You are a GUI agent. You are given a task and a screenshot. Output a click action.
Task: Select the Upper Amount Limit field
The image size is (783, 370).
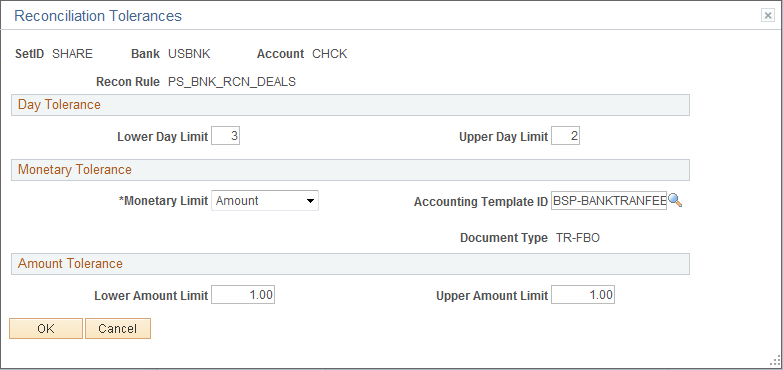coord(583,295)
